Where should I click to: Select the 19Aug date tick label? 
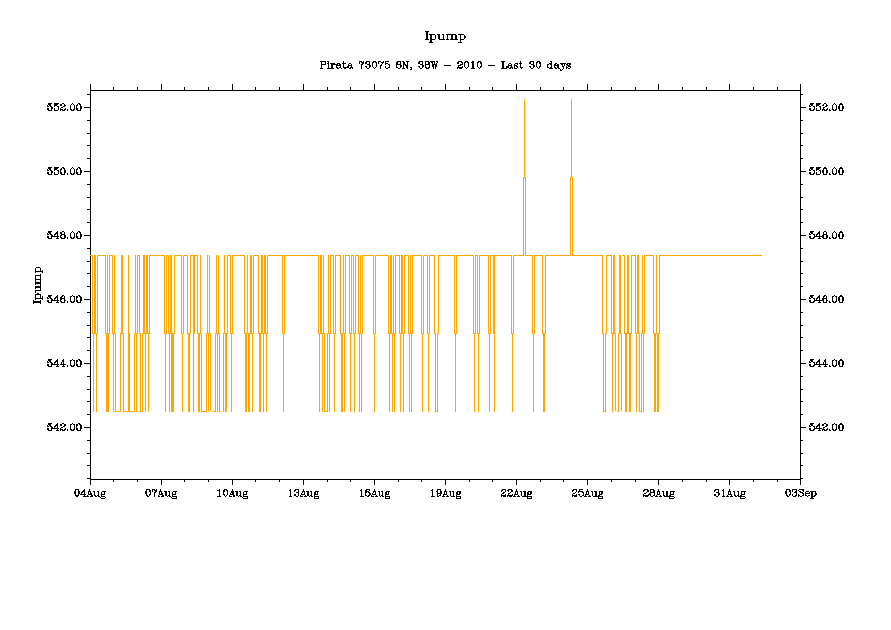pos(445,493)
